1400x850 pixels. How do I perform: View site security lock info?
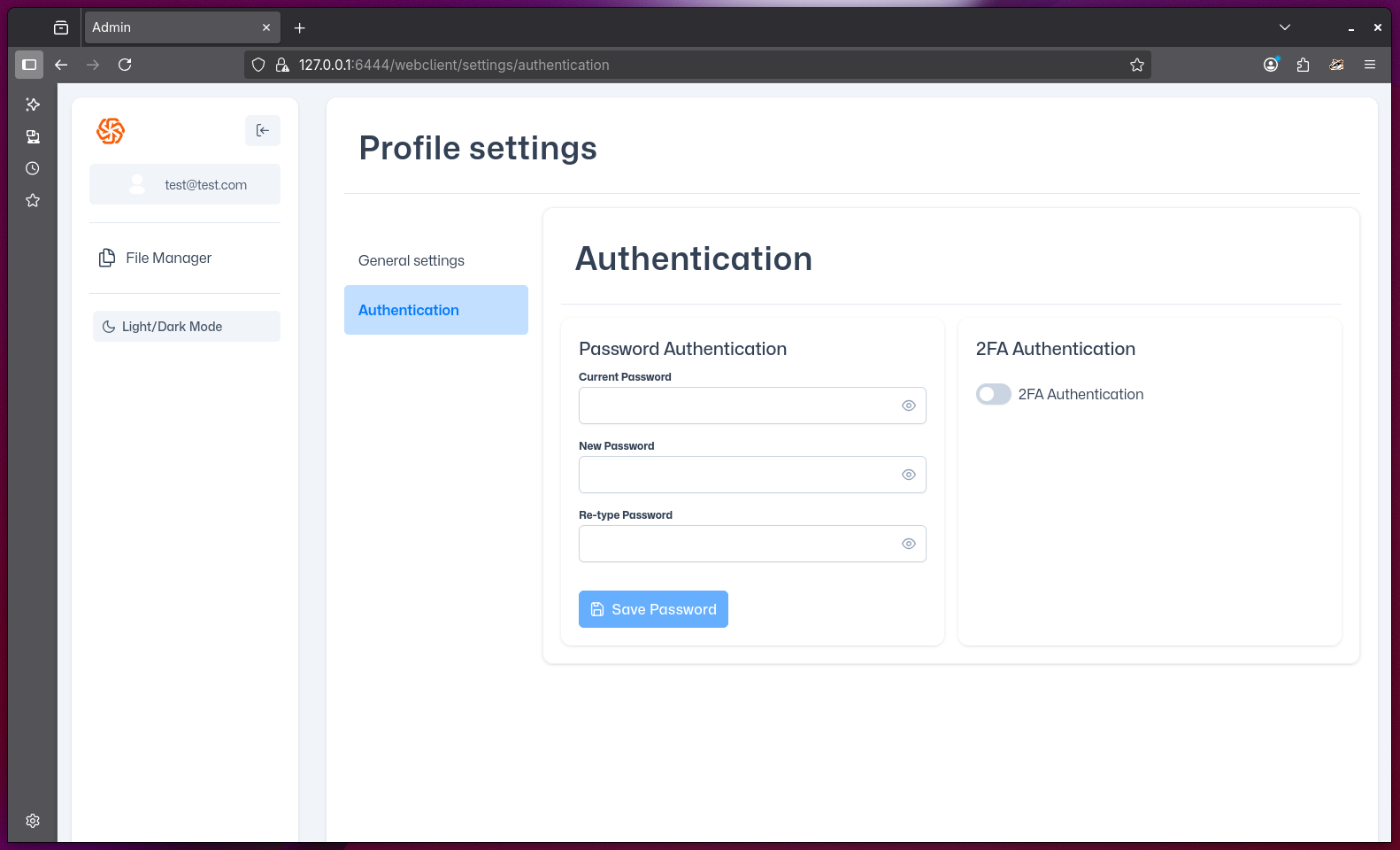point(282,65)
